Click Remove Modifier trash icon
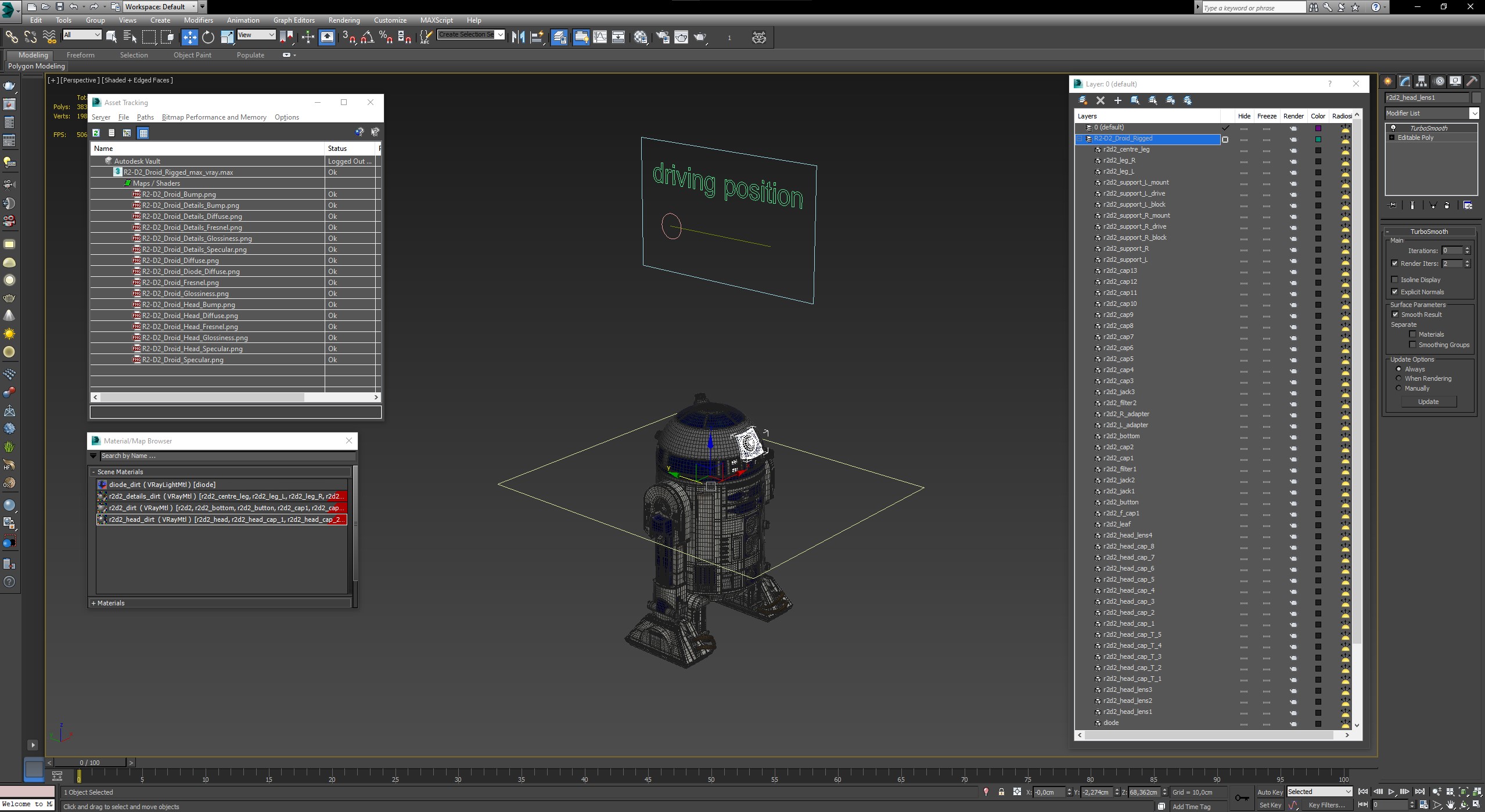Image resolution: width=1485 pixels, height=812 pixels. (x=1447, y=205)
